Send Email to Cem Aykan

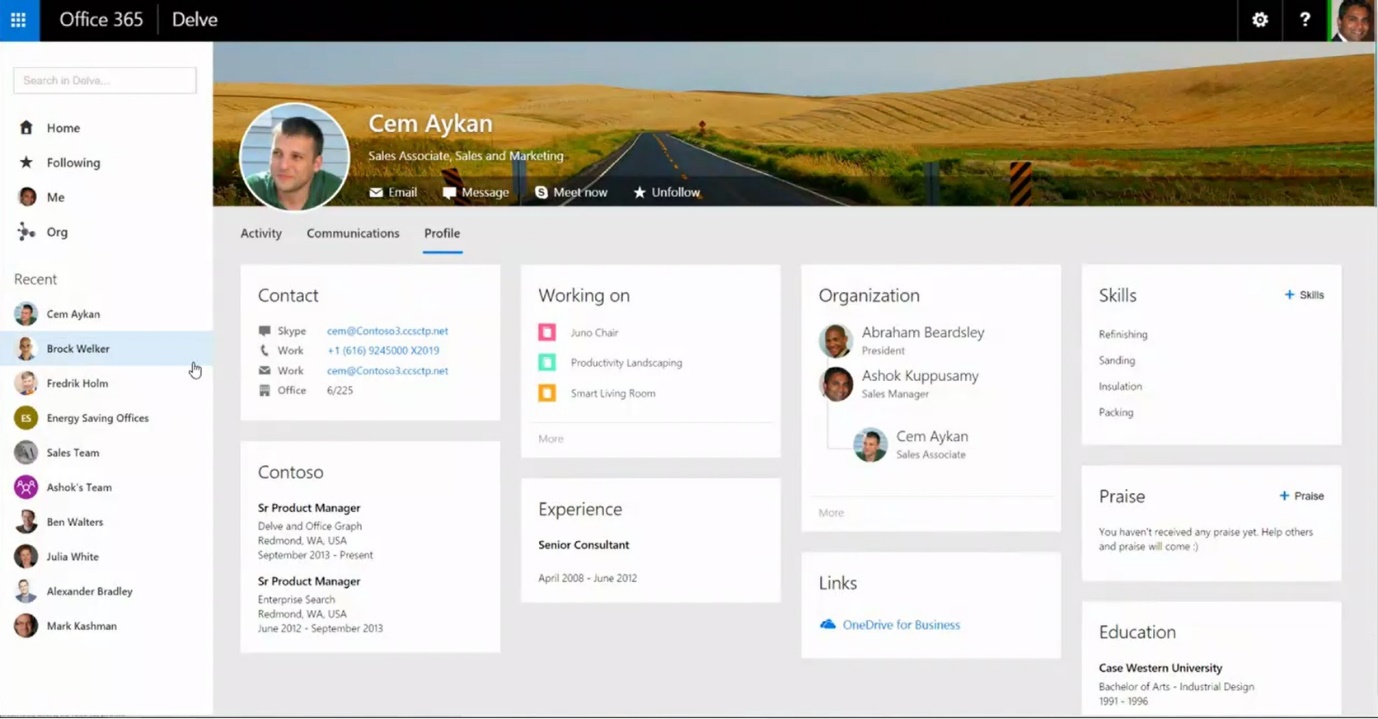click(x=393, y=192)
